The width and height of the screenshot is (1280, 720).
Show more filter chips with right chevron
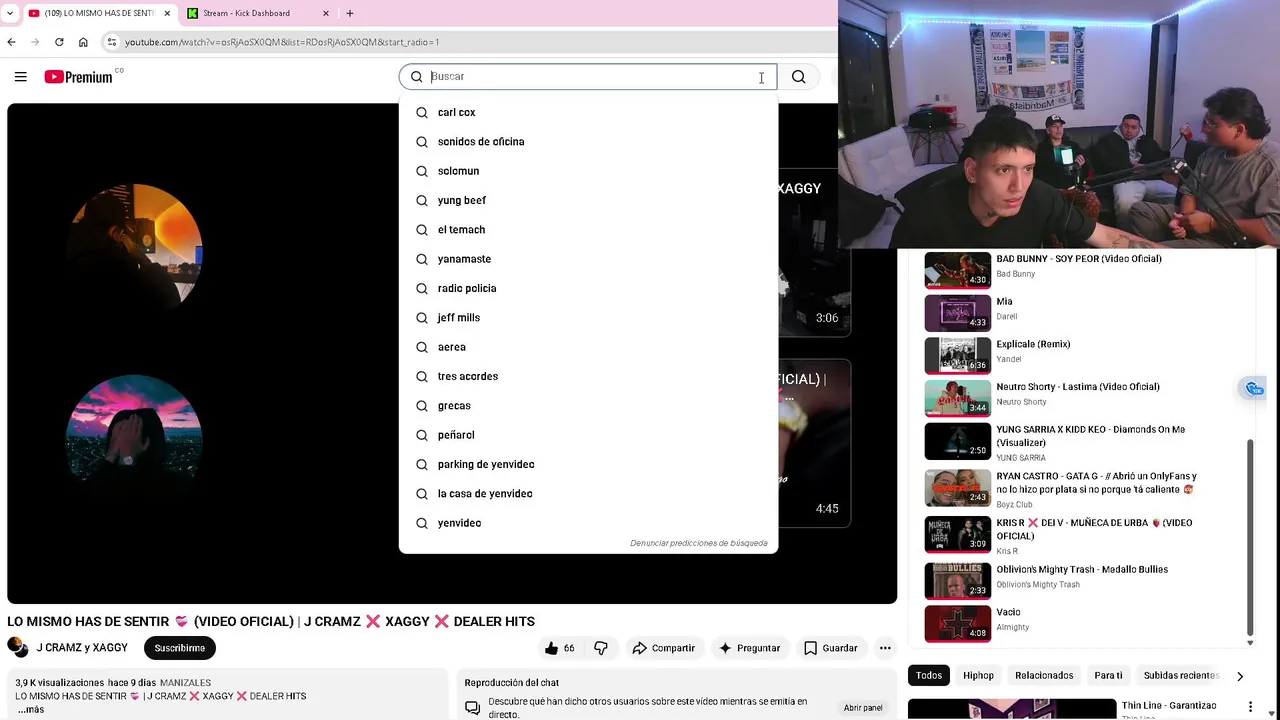pyautogui.click(x=1240, y=676)
